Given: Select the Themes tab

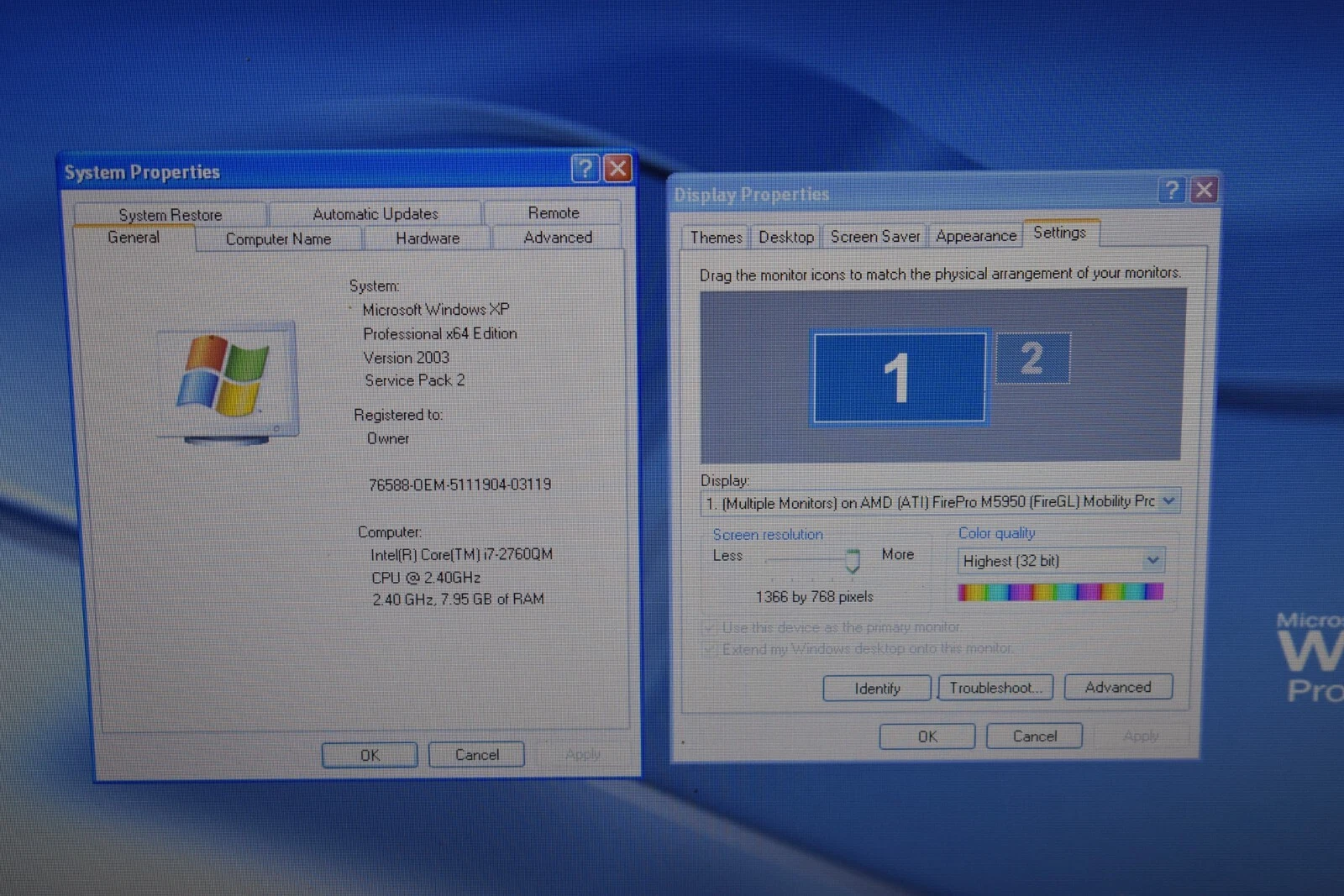Looking at the screenshot, I should point(716,238).
